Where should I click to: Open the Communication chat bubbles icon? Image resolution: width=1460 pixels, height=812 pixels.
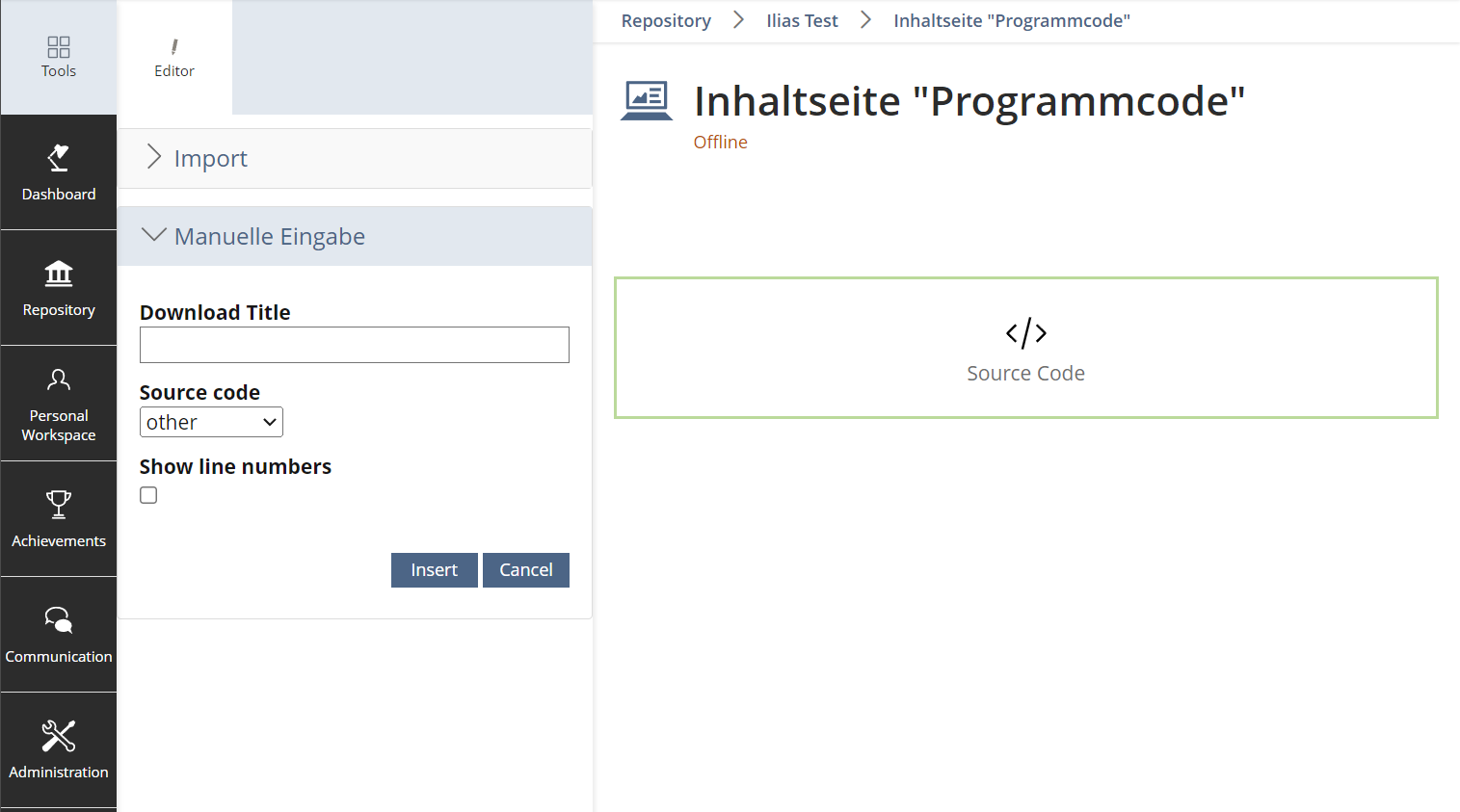(59, 620)
